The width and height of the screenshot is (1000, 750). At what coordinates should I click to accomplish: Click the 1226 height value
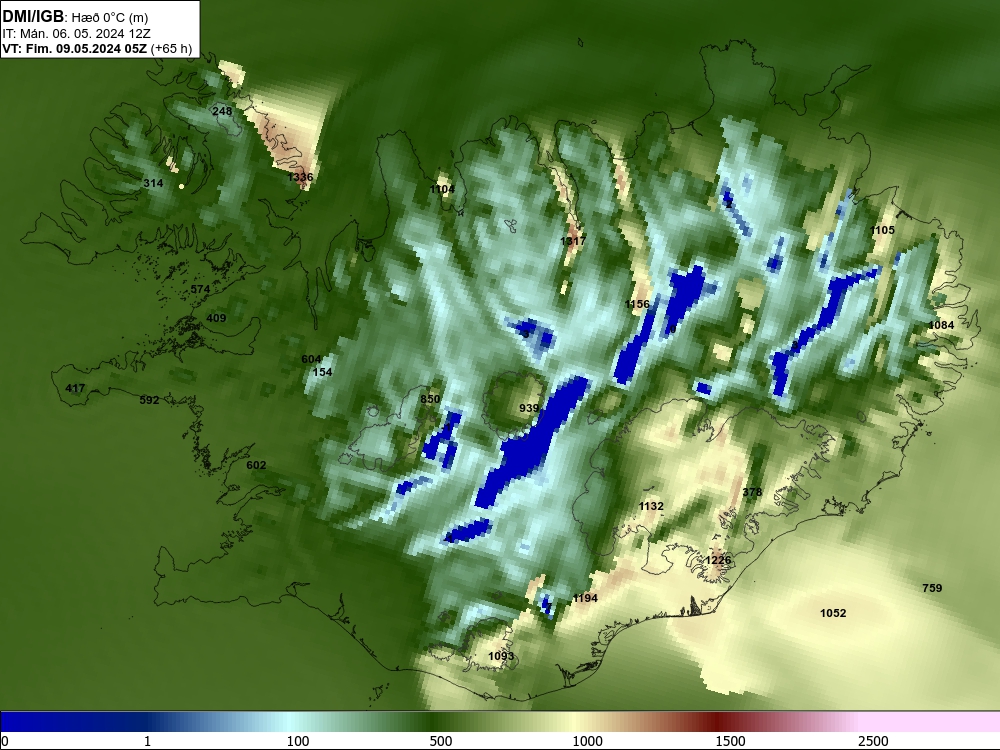coord(718,561)
